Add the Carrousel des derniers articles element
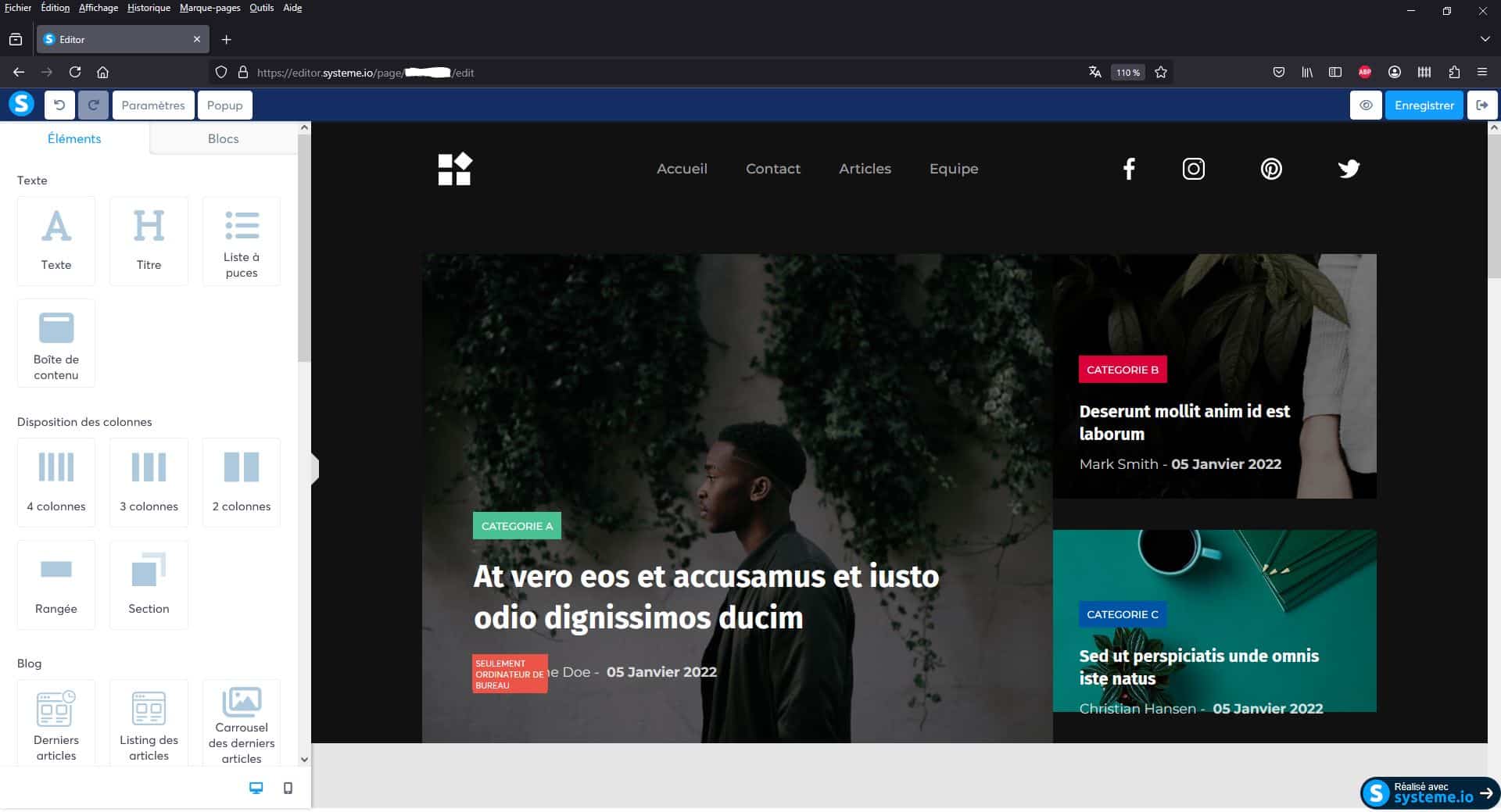 point(242,723)
